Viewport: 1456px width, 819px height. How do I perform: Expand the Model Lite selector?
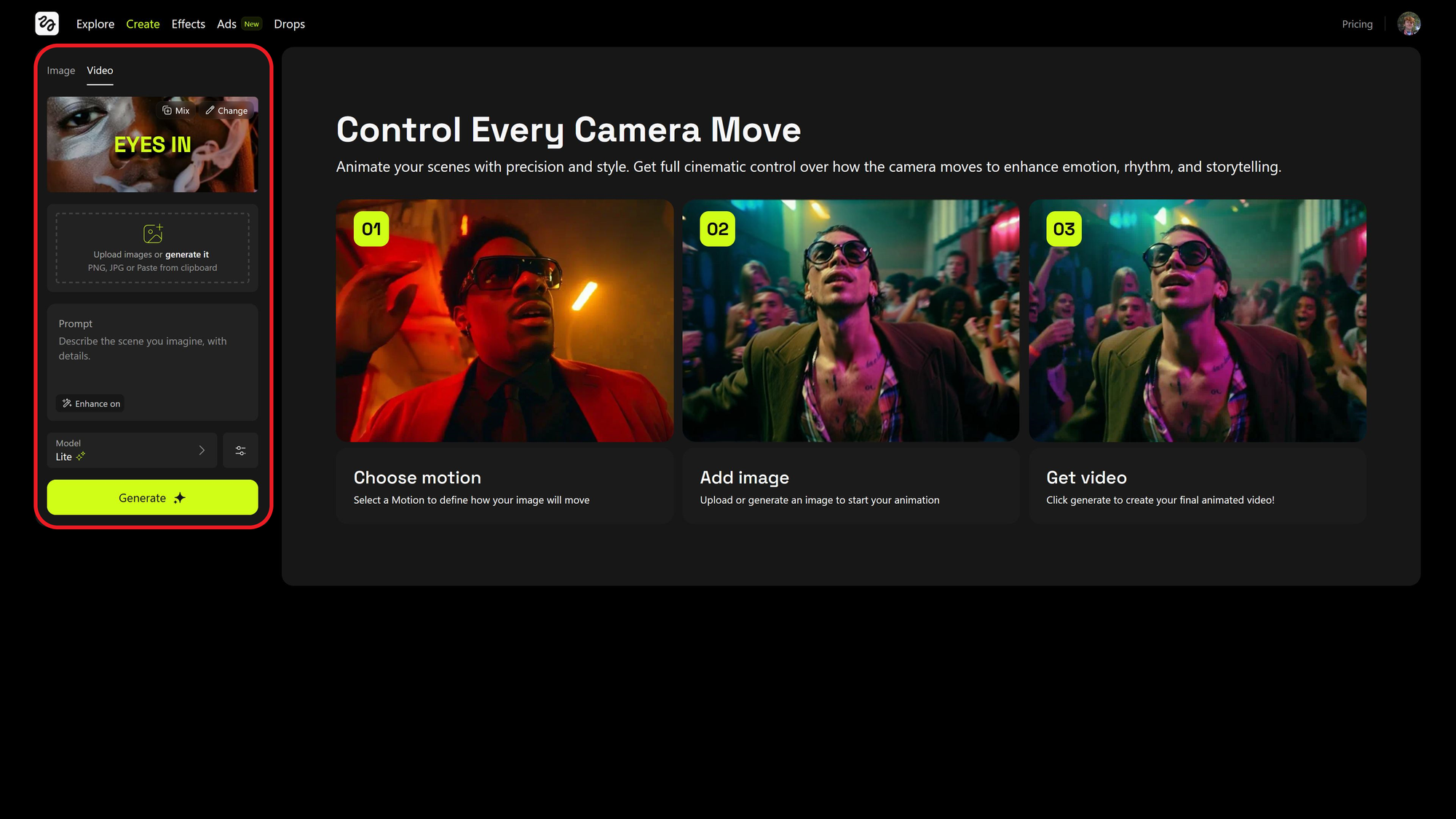click(x=131, y=450)
